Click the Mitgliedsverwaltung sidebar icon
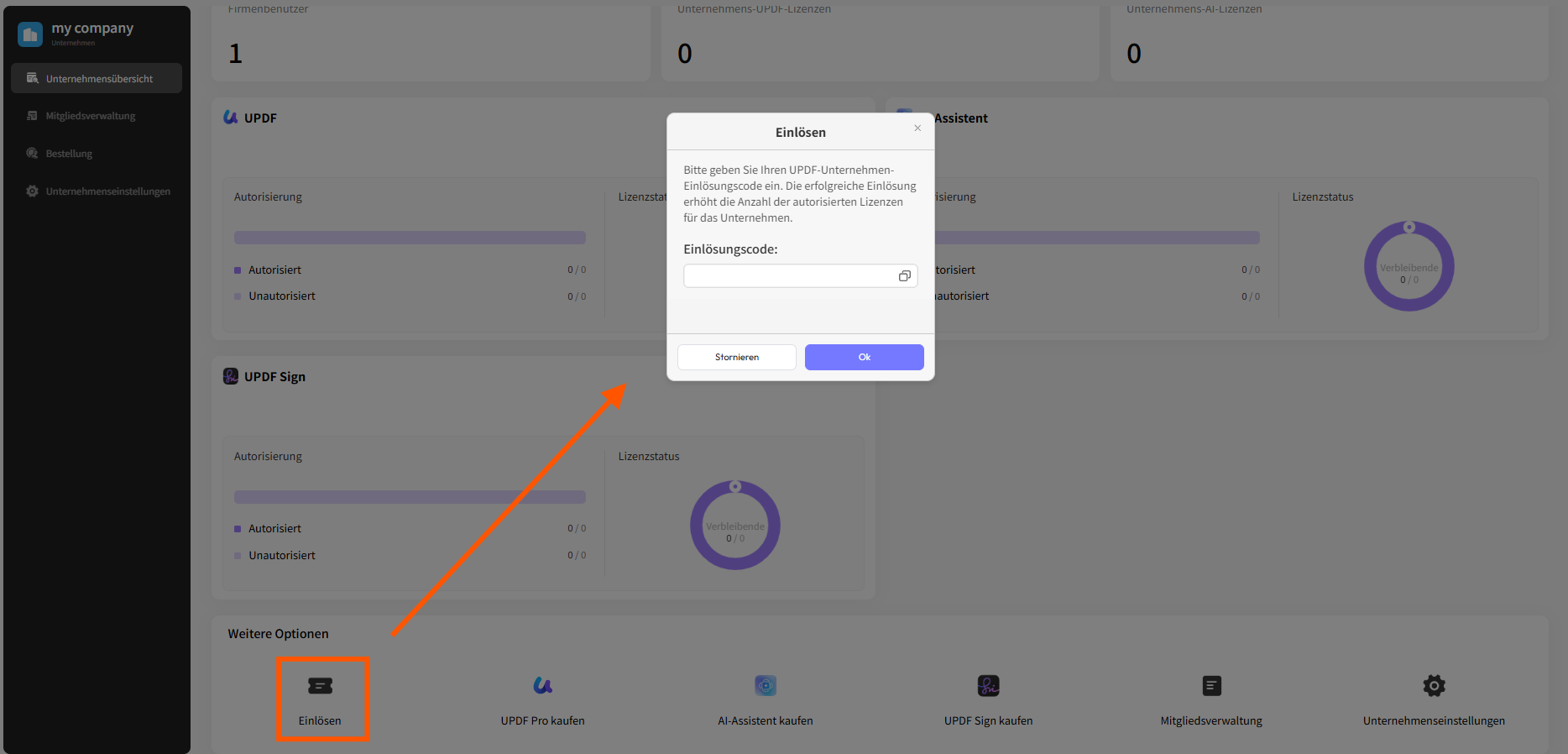 [32, 116]
